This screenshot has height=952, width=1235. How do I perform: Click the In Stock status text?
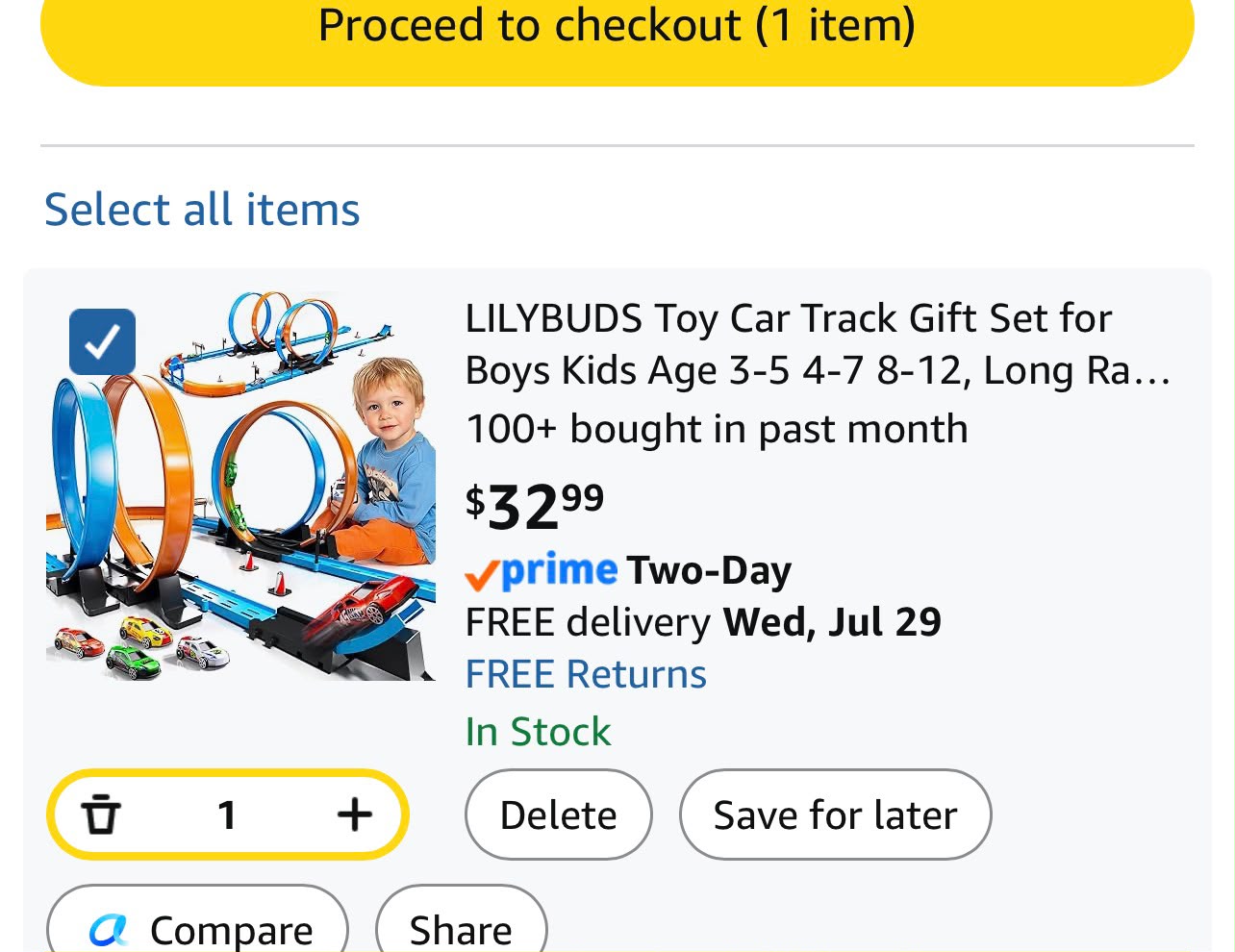point(538,732)
